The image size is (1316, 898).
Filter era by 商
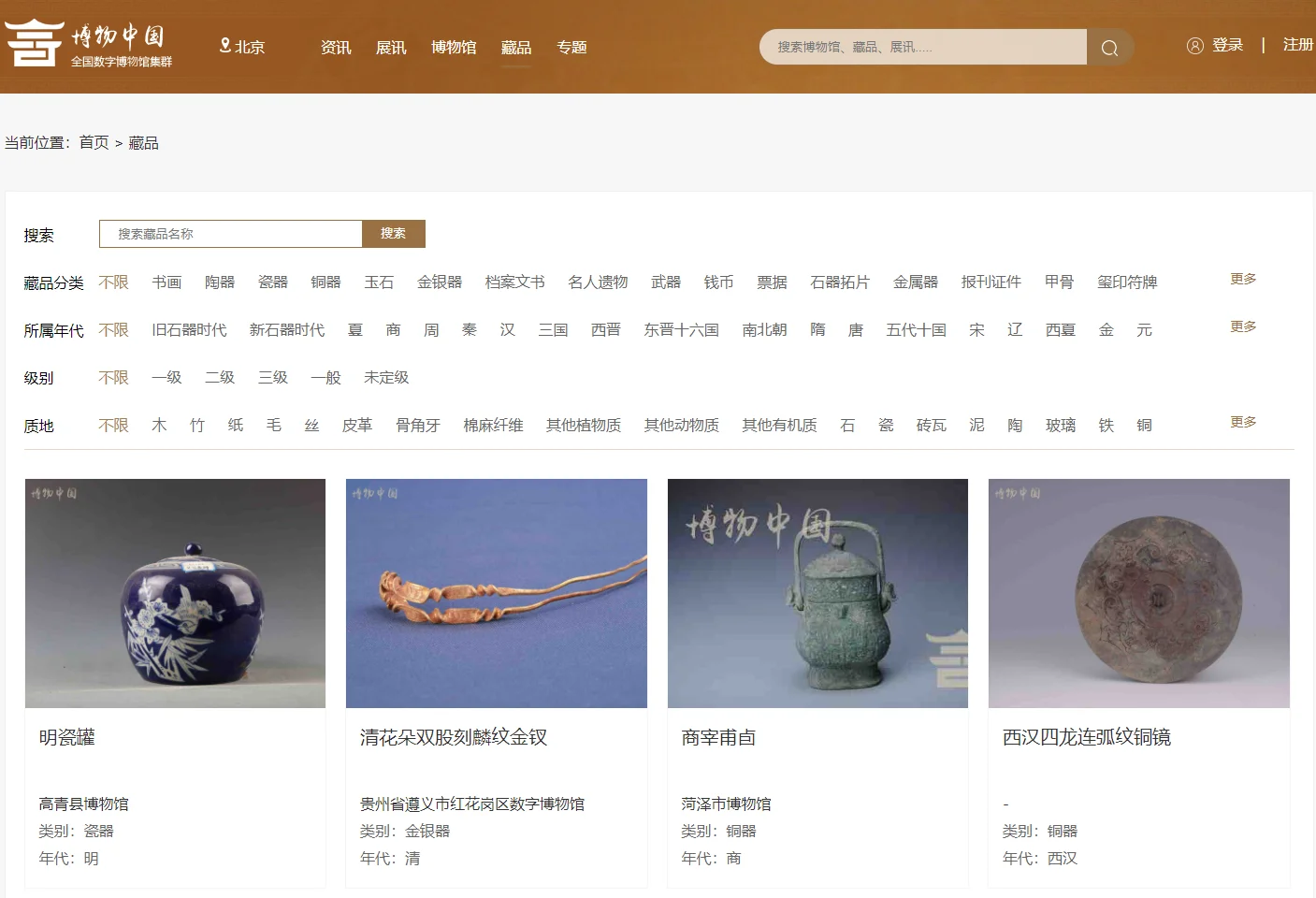pyautogui.click(x=393, y=329)
